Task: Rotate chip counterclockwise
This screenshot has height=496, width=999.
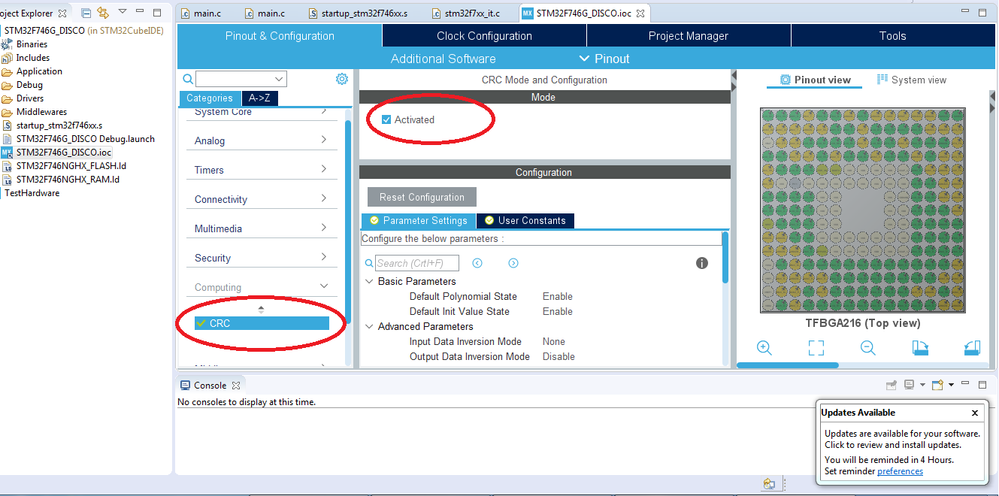Action: [972, 348]
